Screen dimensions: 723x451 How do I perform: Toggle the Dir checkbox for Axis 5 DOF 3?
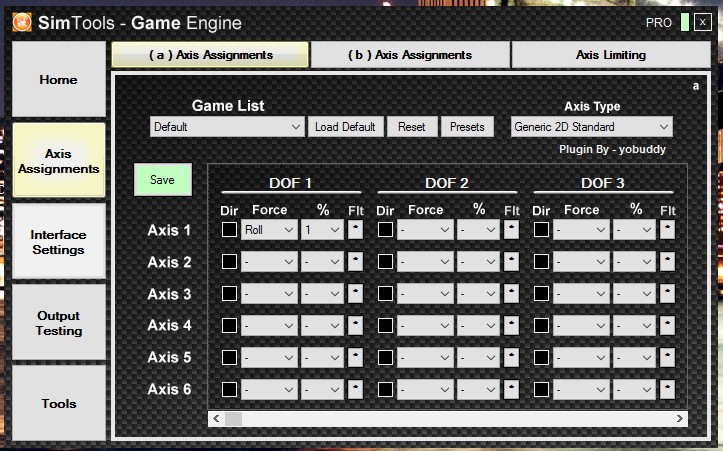pyautogui.click(x=541, y=357)
